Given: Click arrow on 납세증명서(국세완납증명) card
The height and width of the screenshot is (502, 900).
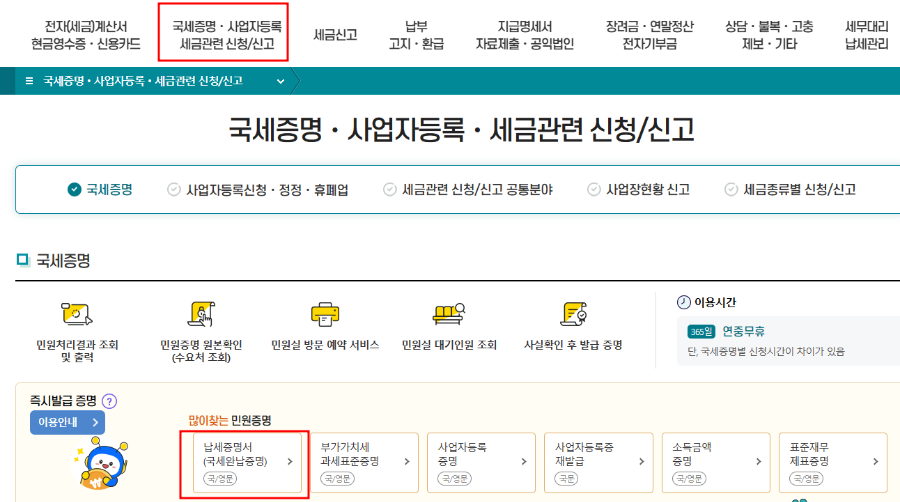Looking at the screenshot, I should (290, 461).
